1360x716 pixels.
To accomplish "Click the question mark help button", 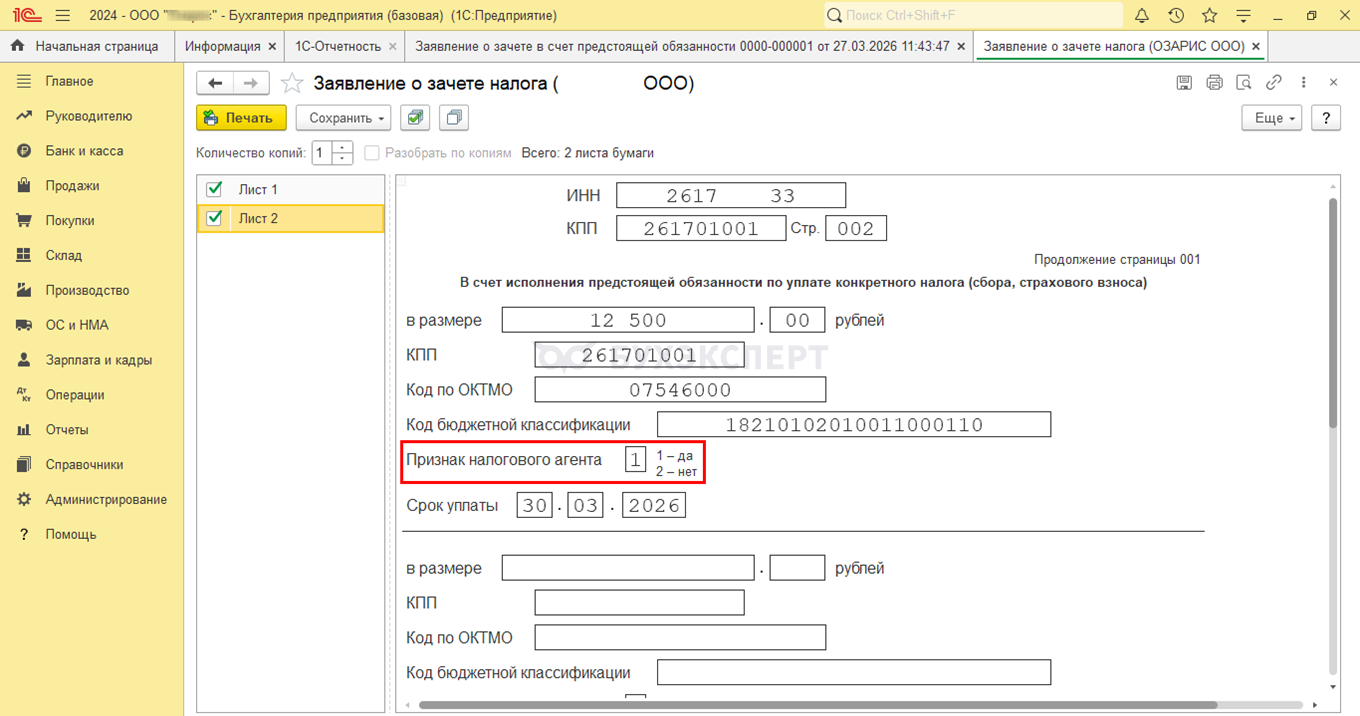I will point(1326,118).
